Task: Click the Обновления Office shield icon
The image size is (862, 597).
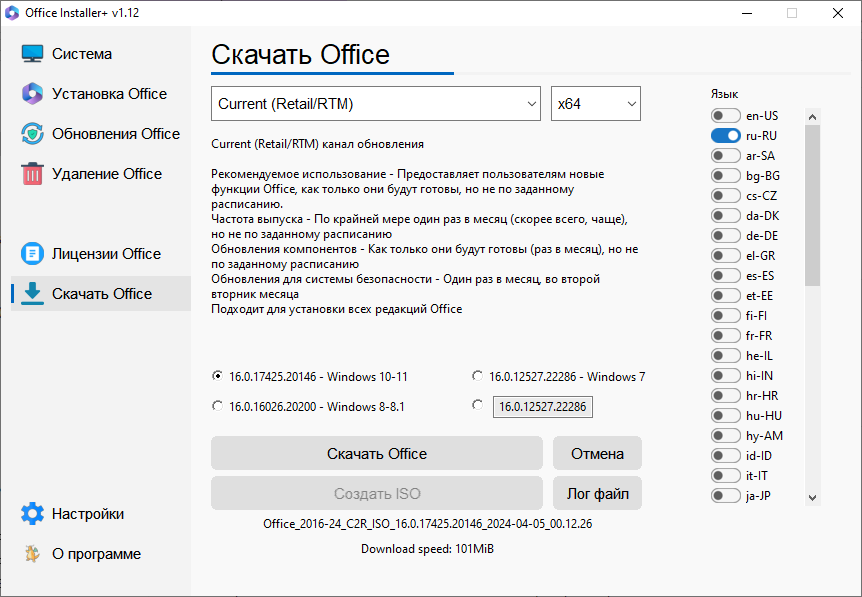Action: 33,134
